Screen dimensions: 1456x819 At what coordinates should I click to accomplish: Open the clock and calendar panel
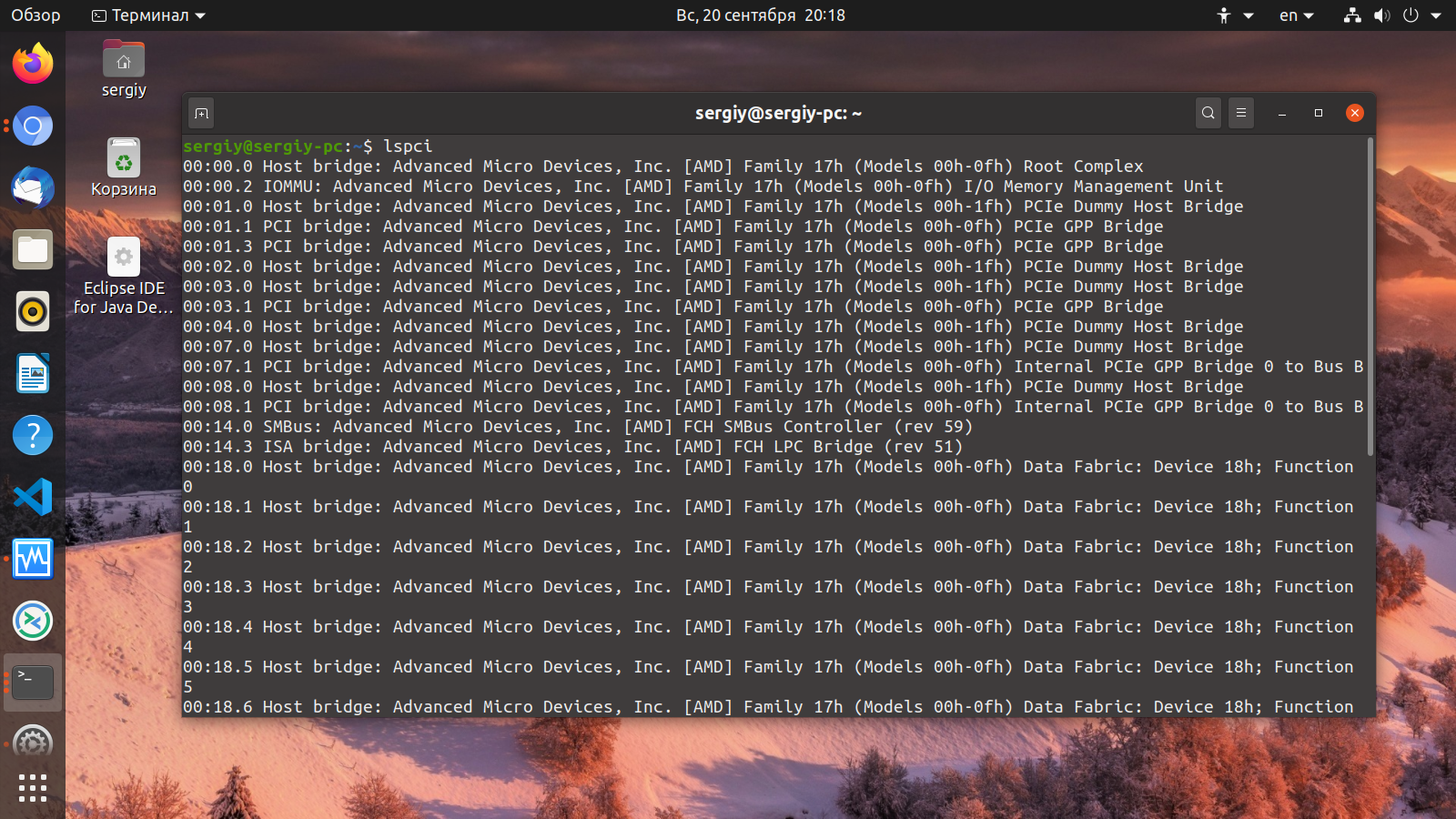(761, 15)
